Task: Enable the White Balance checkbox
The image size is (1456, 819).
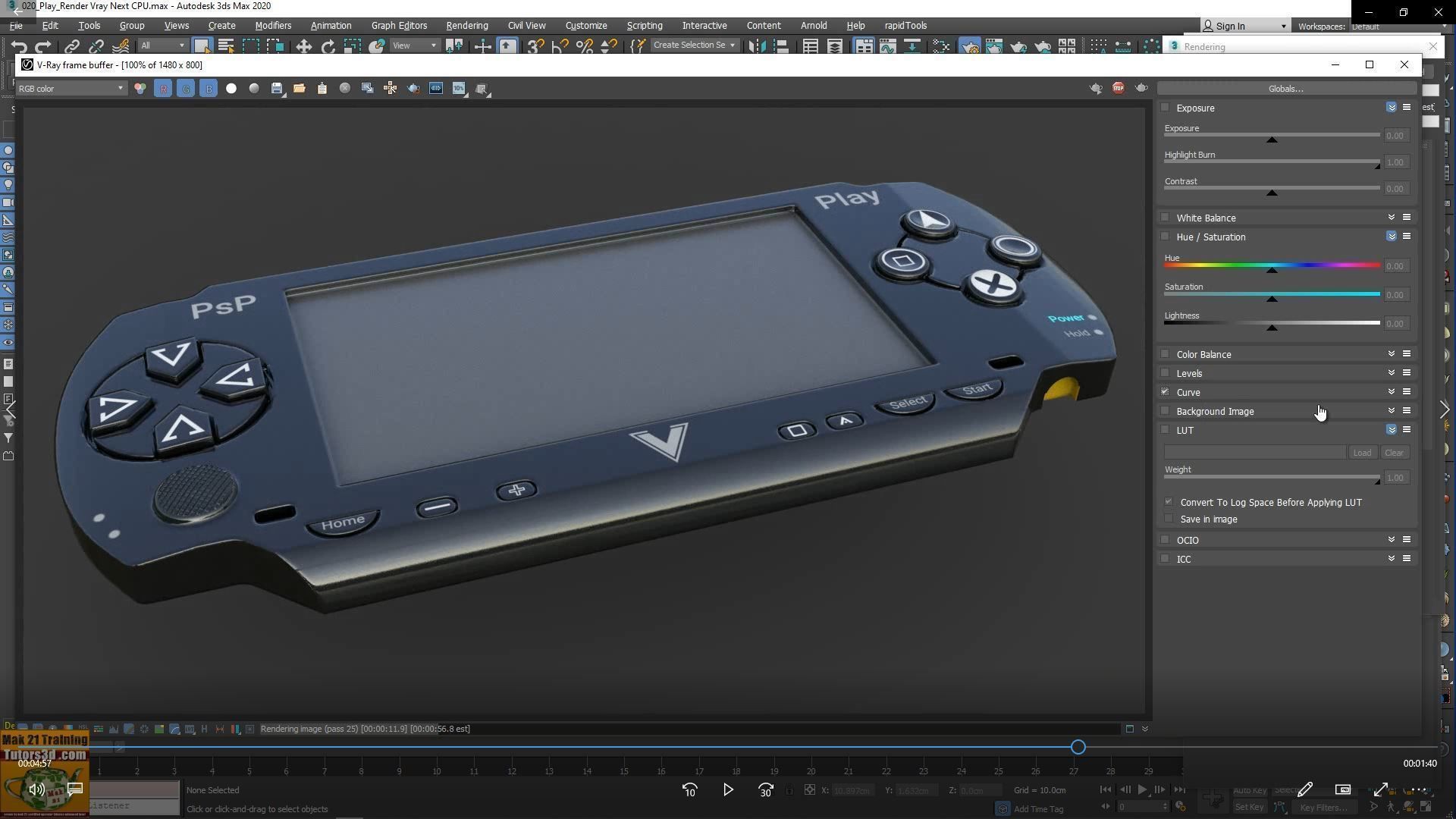Action: tap(1166, 218)
